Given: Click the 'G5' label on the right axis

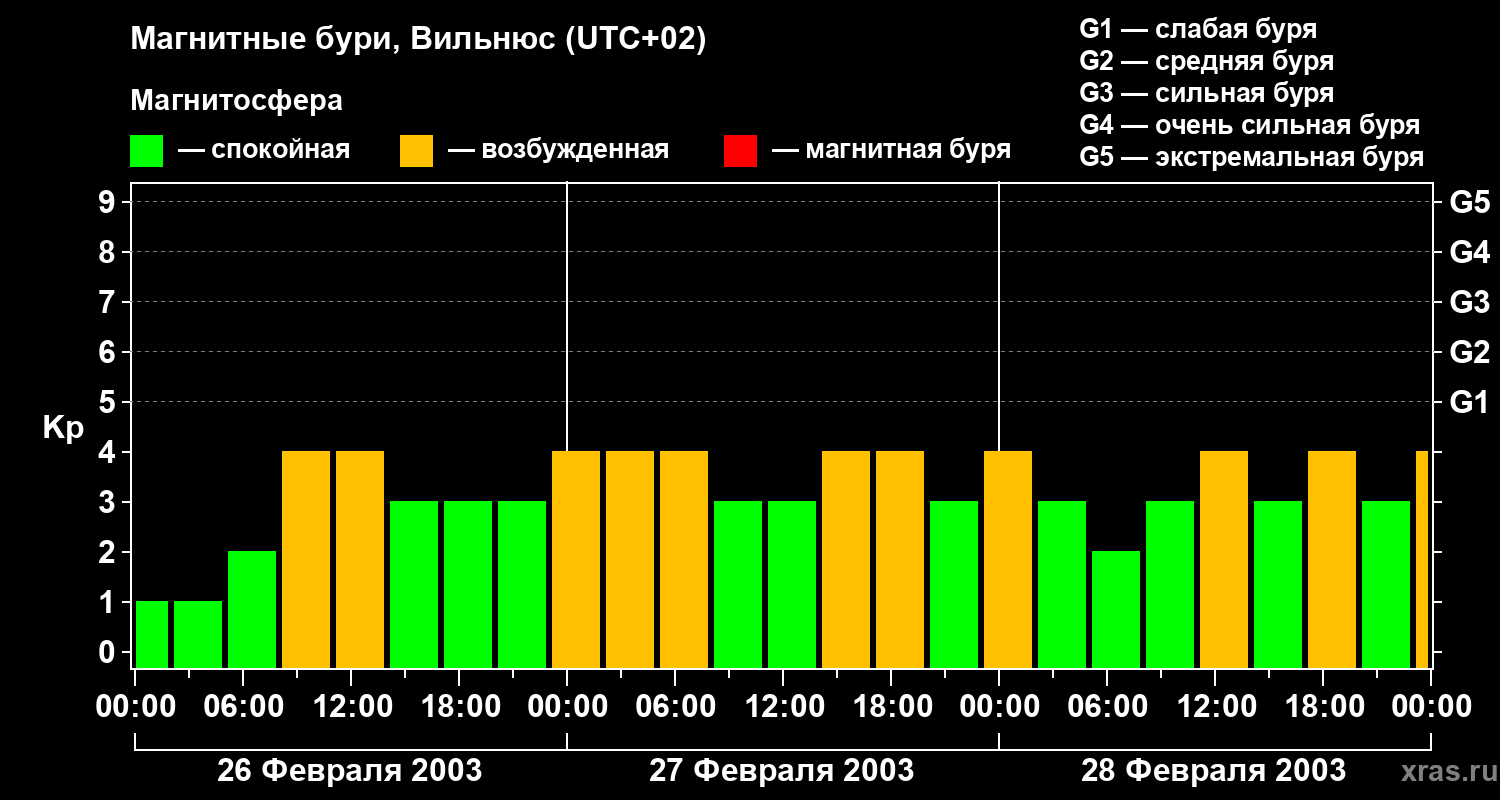Looking at the screenshot, I should pyautogui.click(x=1469, y=202).
